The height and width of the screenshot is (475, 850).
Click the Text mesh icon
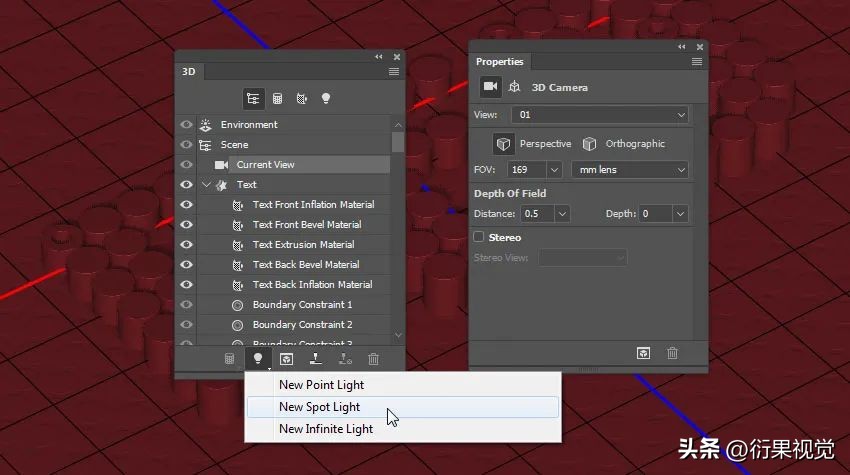click(221, 185)
